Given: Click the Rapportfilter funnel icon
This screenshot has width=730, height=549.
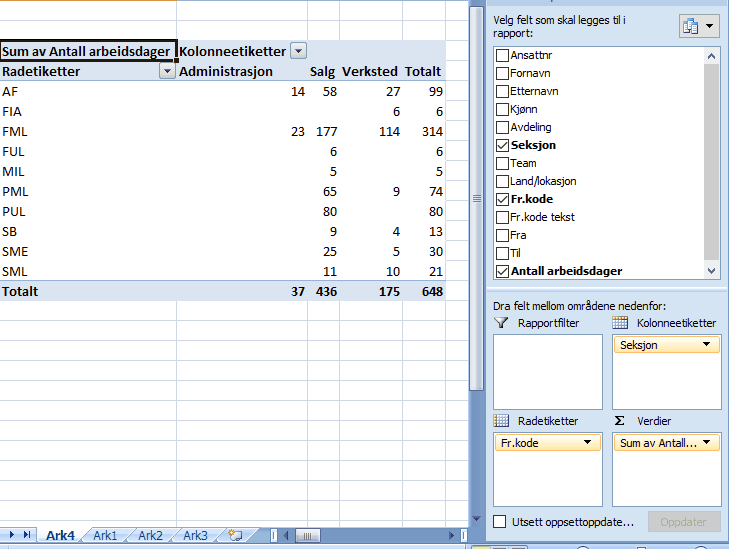Looking at the screenshot, I should pos(501,323).
